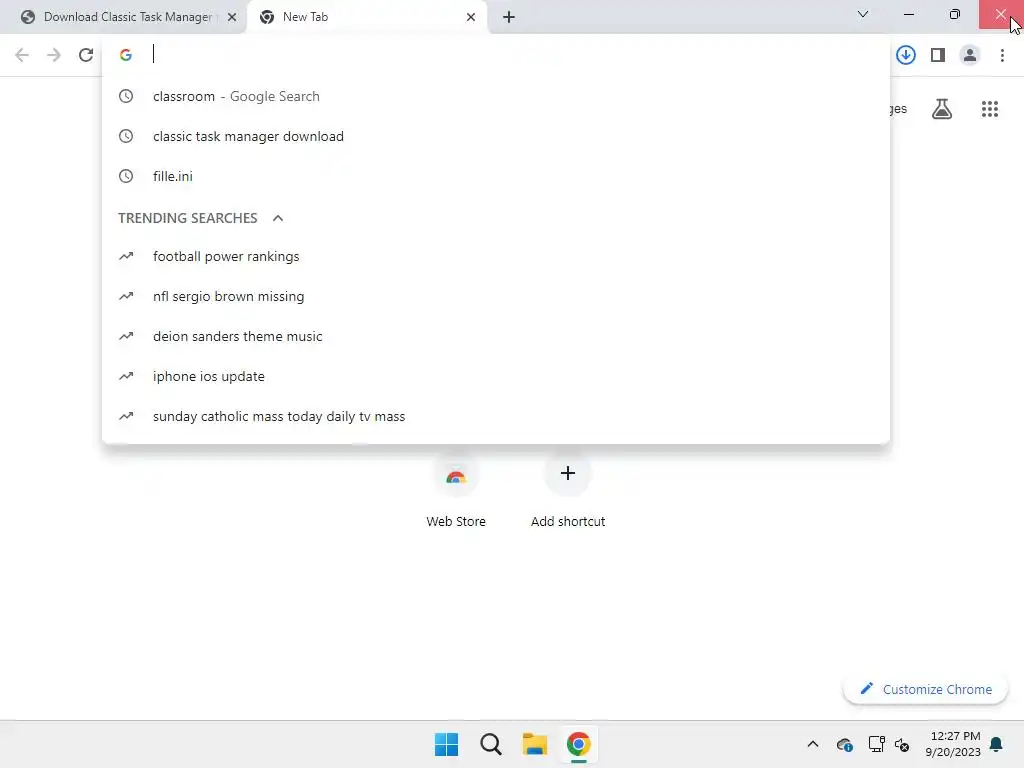Click the OneDrive cloud tray icon
The width and height of the screenshot is (1024, 768).
(x=844, y=744)
